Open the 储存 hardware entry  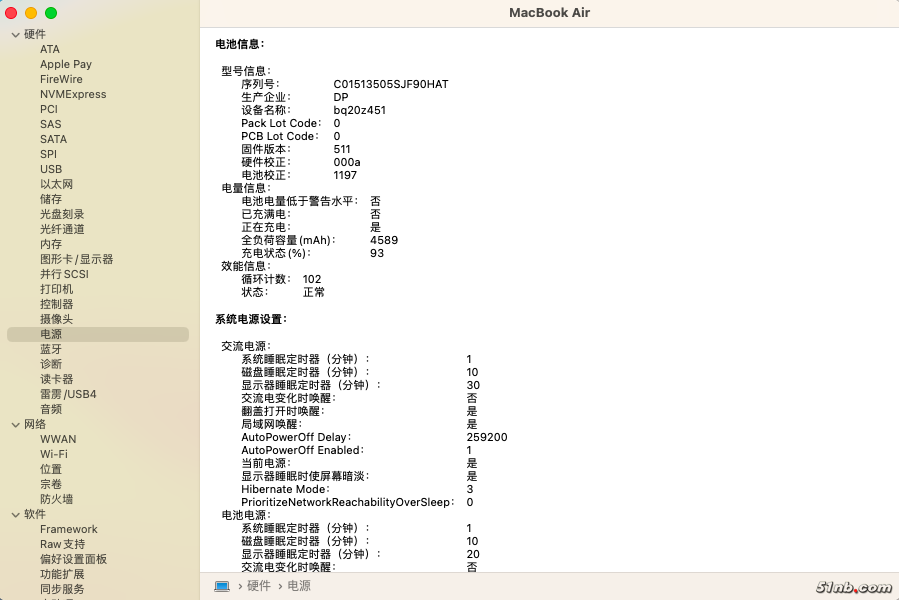tap(51, 199)
